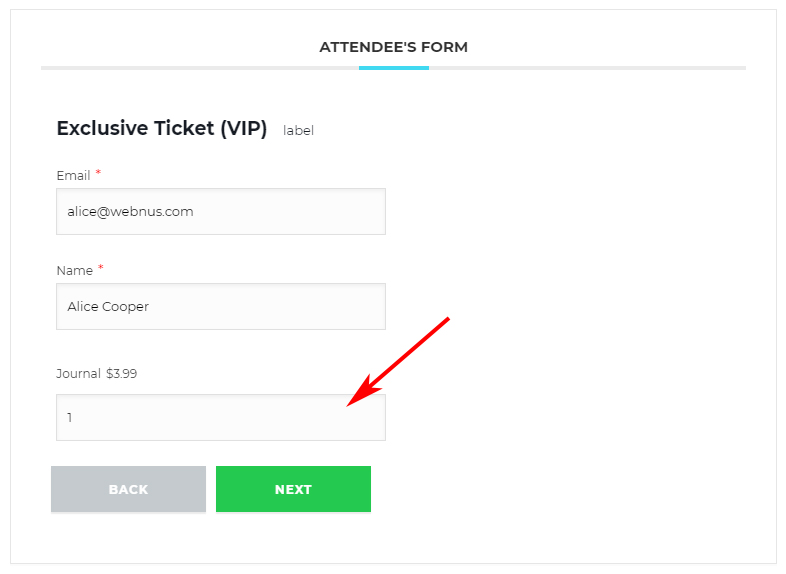Screen dimensions: 786x574
Task: Click the Exclusive Ticket (VIP) heading
Action: [x=161, y=128]
